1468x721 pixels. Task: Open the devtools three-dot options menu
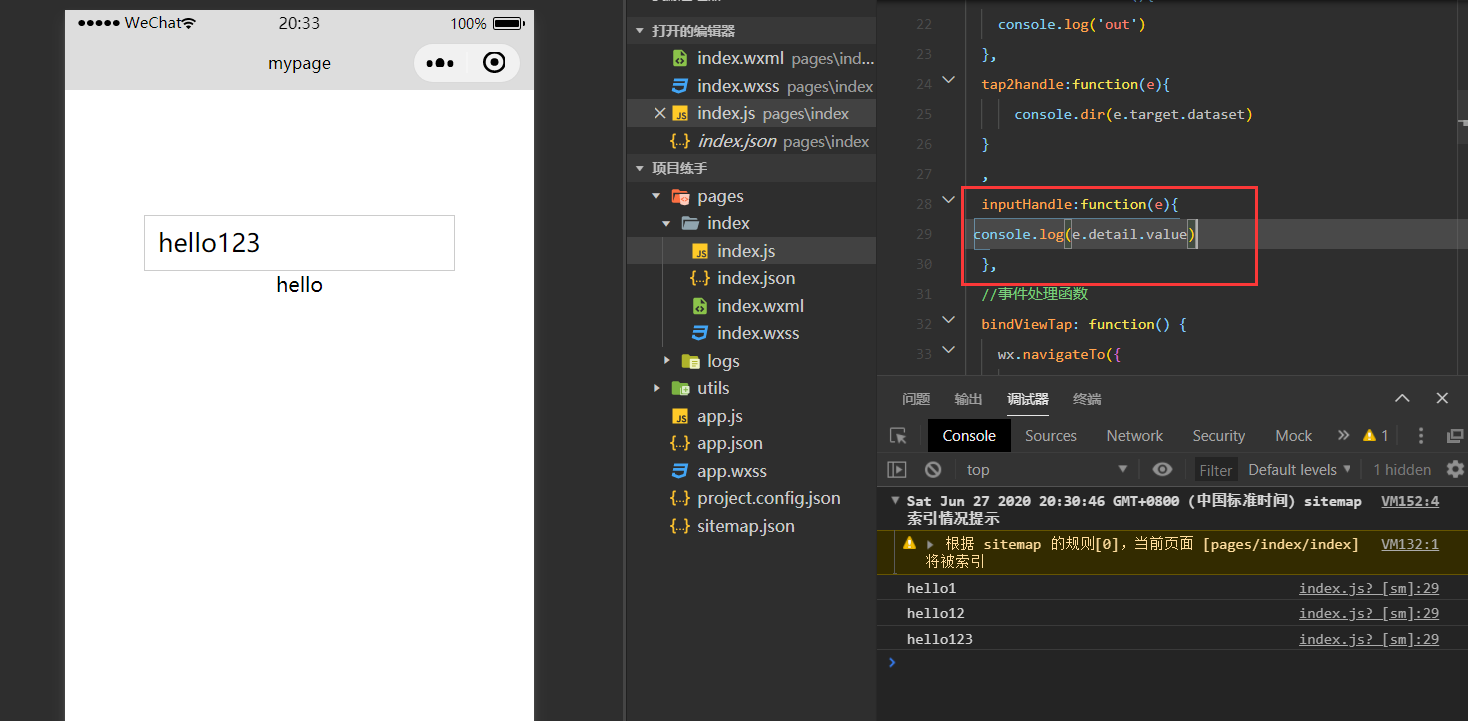(x=1421, y=436)
